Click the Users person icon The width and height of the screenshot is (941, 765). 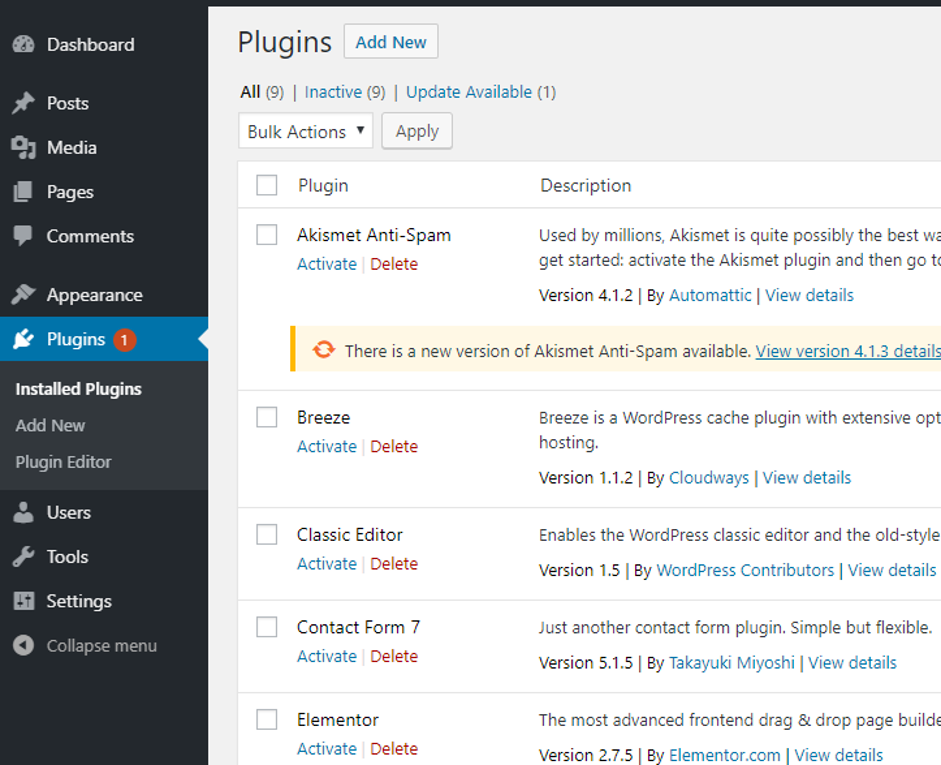[23, 512]
